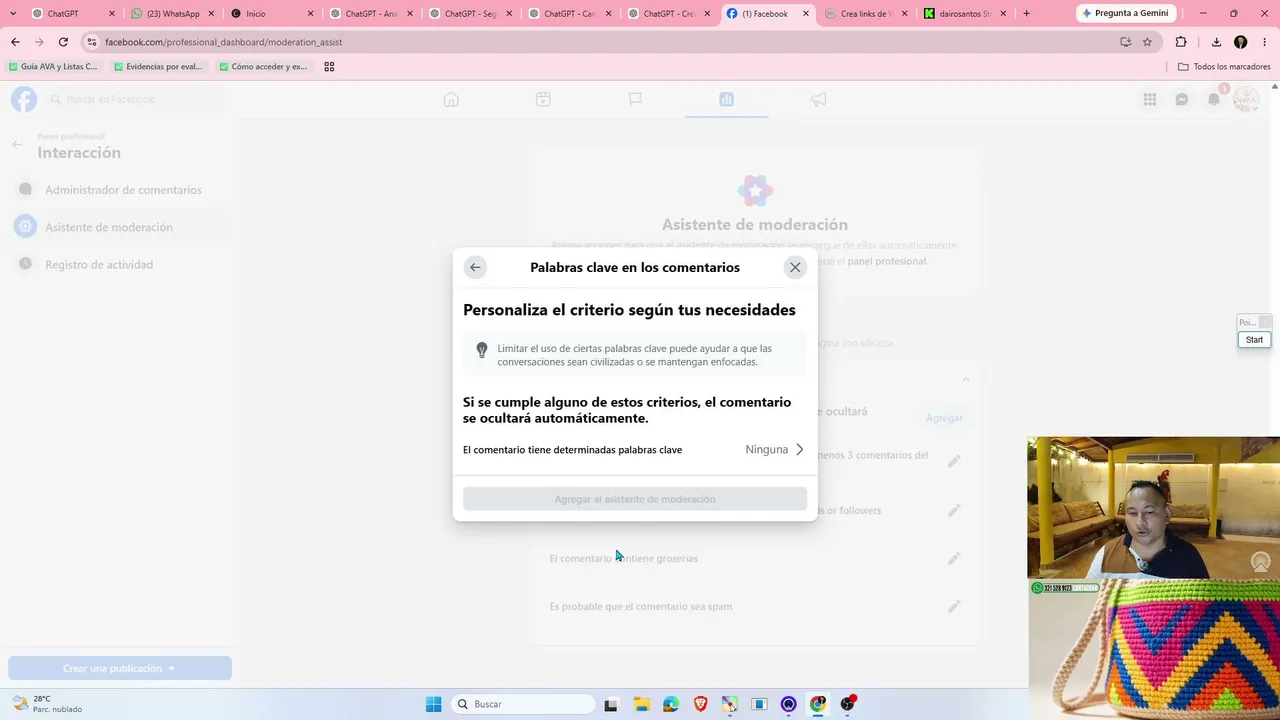Focus the Buscar en Facebook search box
The image size is (1280, 720).
(135, 99)
